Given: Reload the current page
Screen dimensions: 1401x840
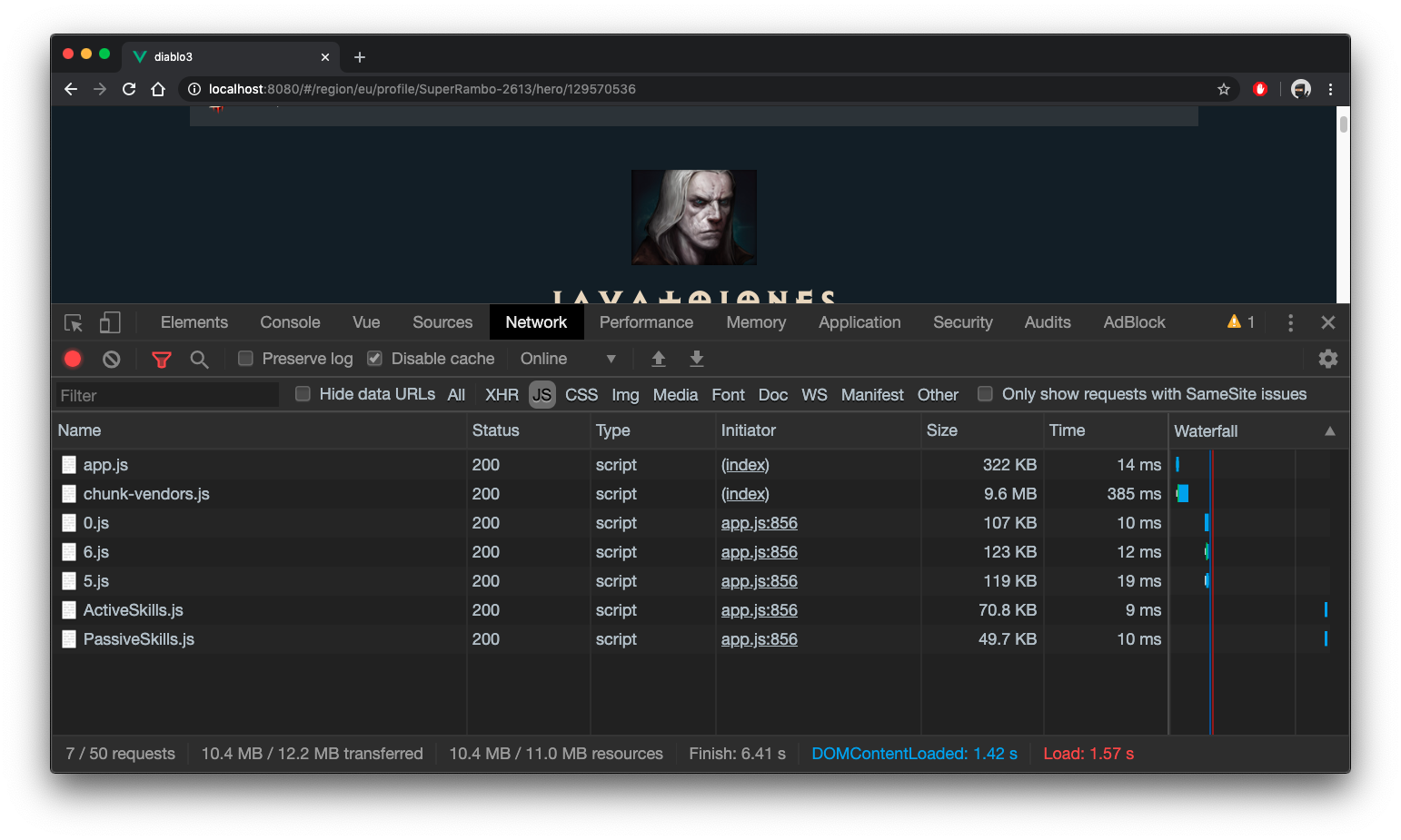Looking at the screenshot, I should coord(129,89).
